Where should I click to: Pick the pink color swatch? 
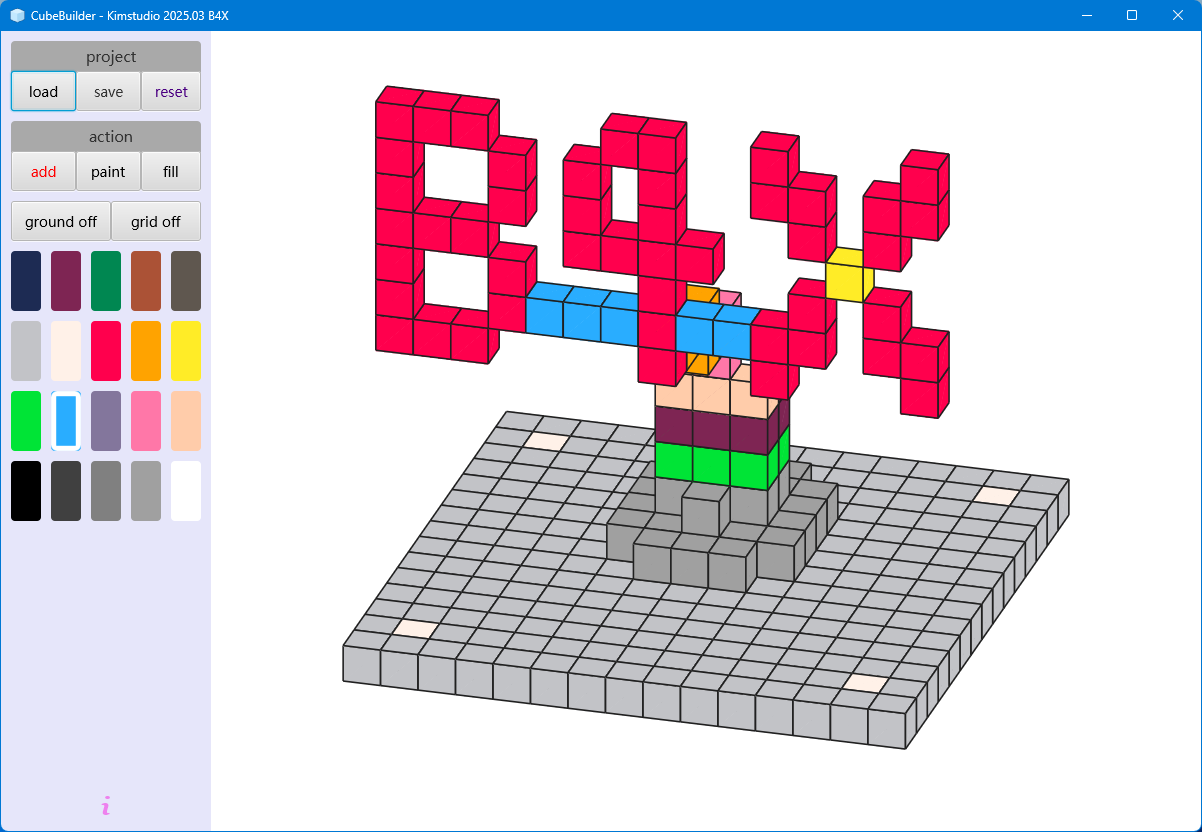(146, 421)
